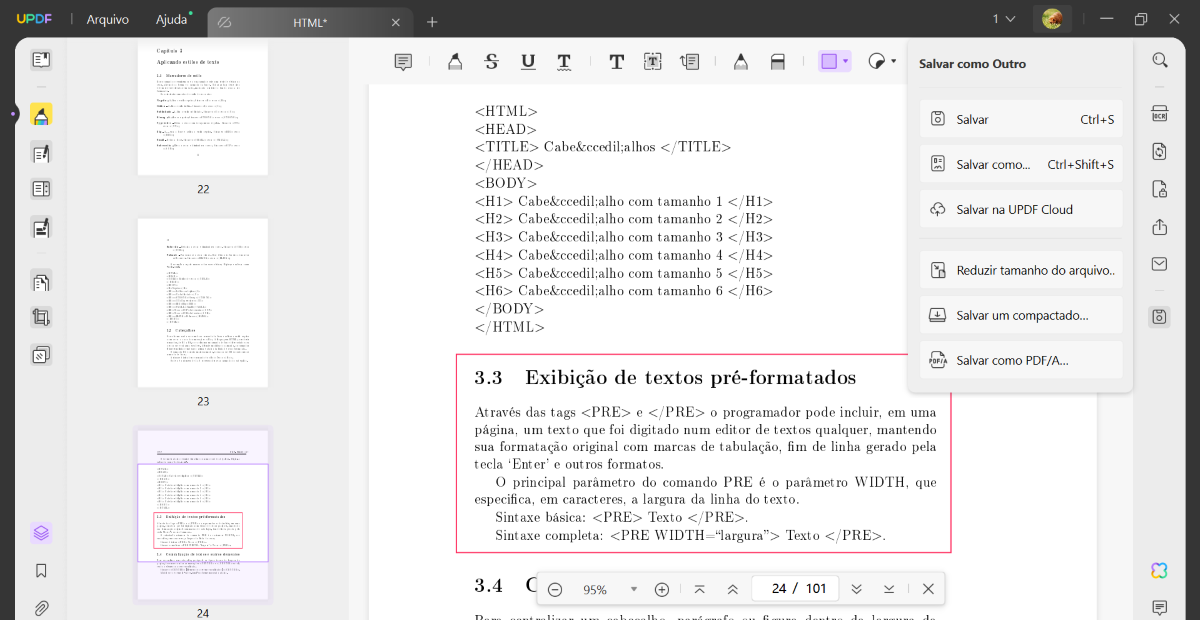Screen dimensions: 1200x620
Task: Toggle the squiggly underline markup
Action: coord(564,61)
